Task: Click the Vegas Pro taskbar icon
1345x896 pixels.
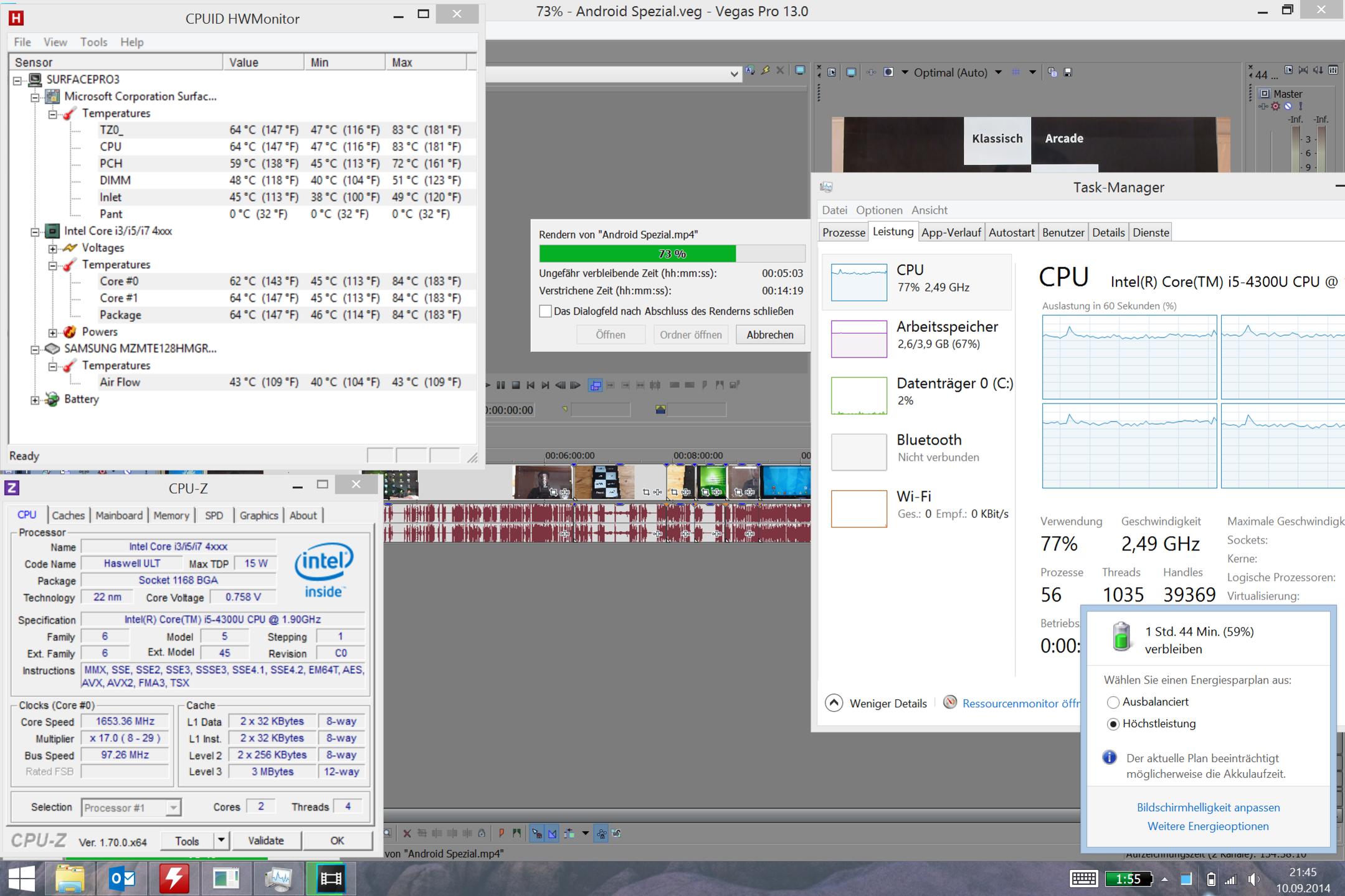Action: 330,879
